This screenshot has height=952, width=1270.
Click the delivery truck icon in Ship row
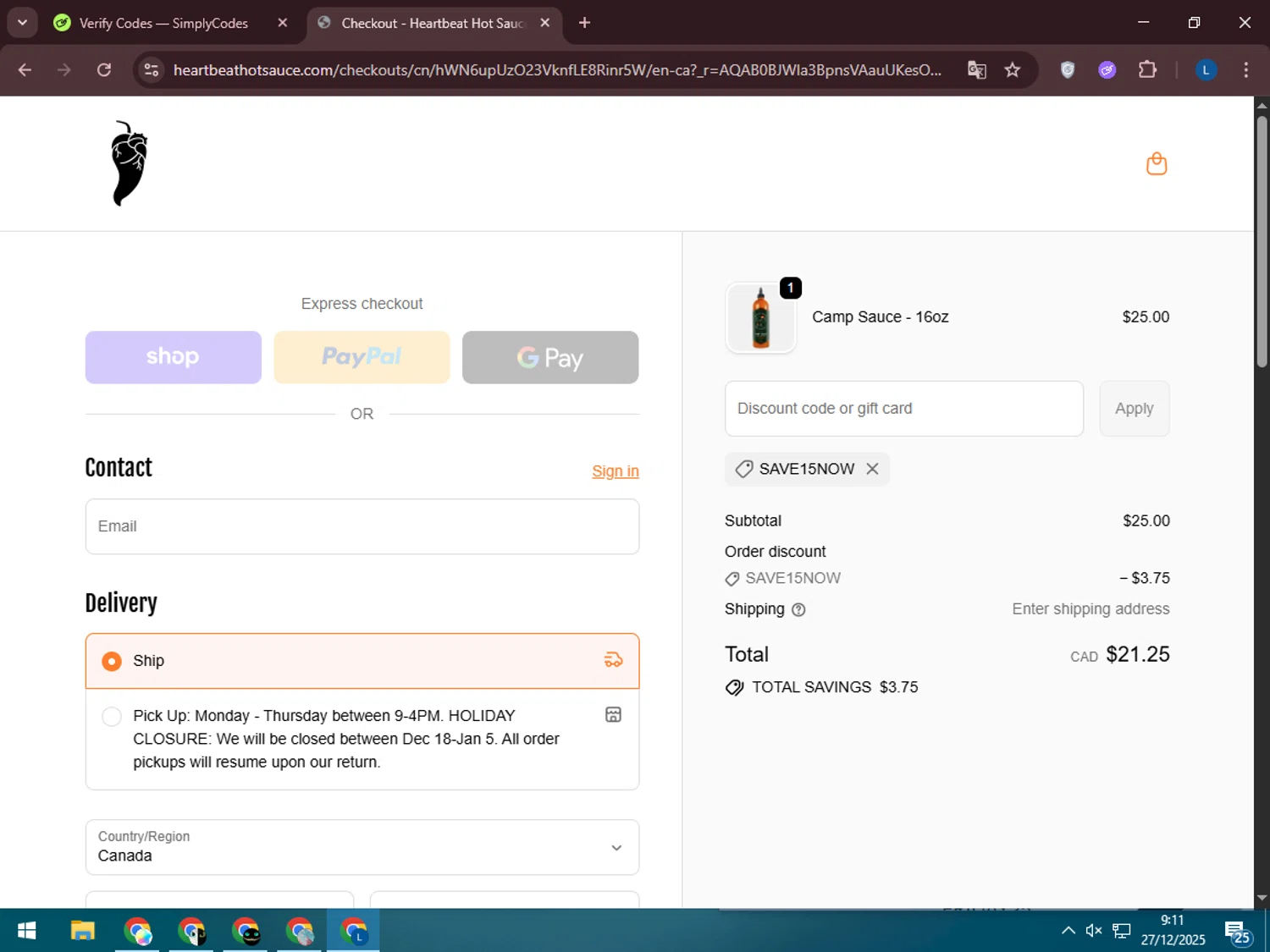coord(614,660)
